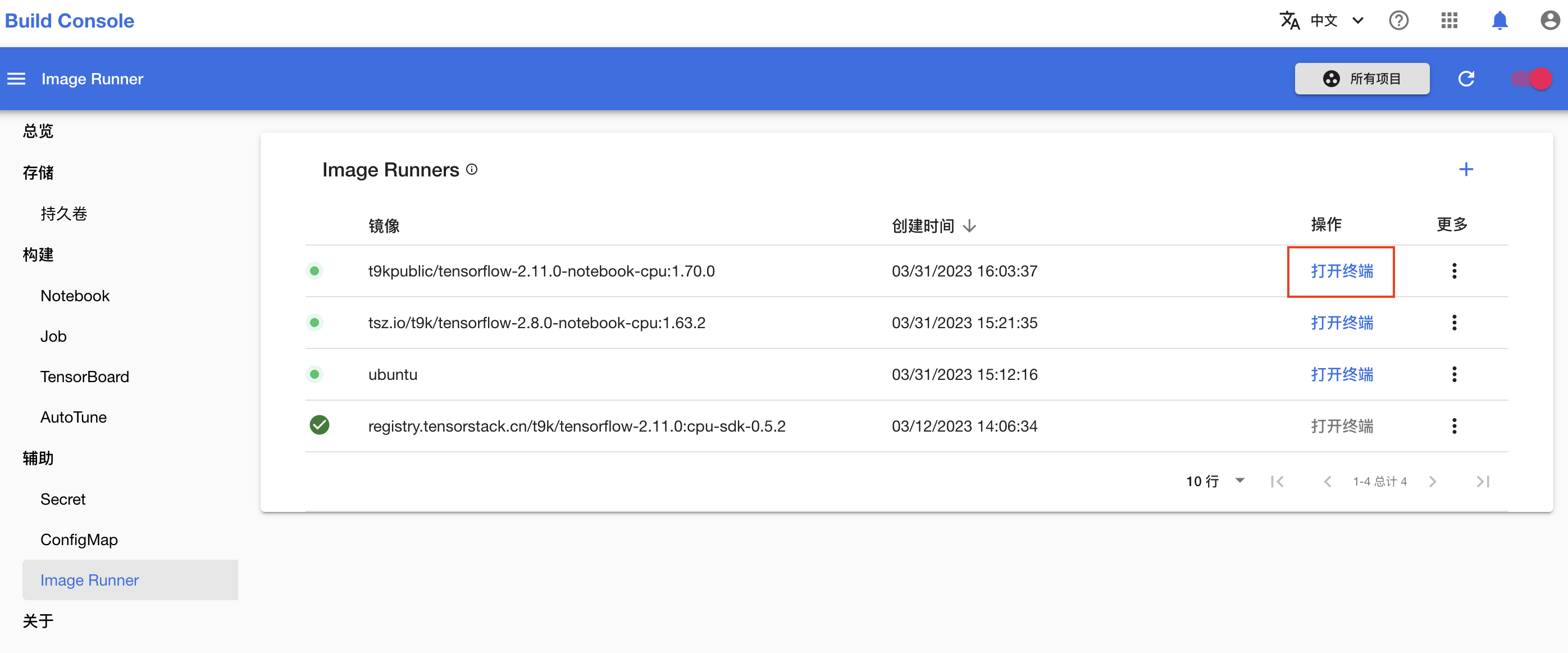Open the user account icon
Viewport: 1568px width, 653px height.
coord(1549,20)
